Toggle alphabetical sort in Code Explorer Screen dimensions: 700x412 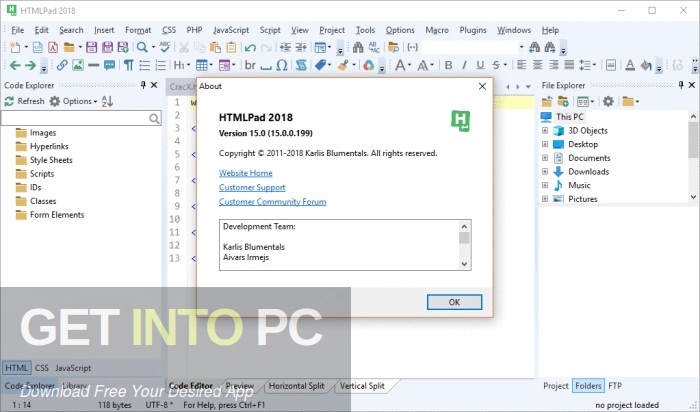(107, 101)
